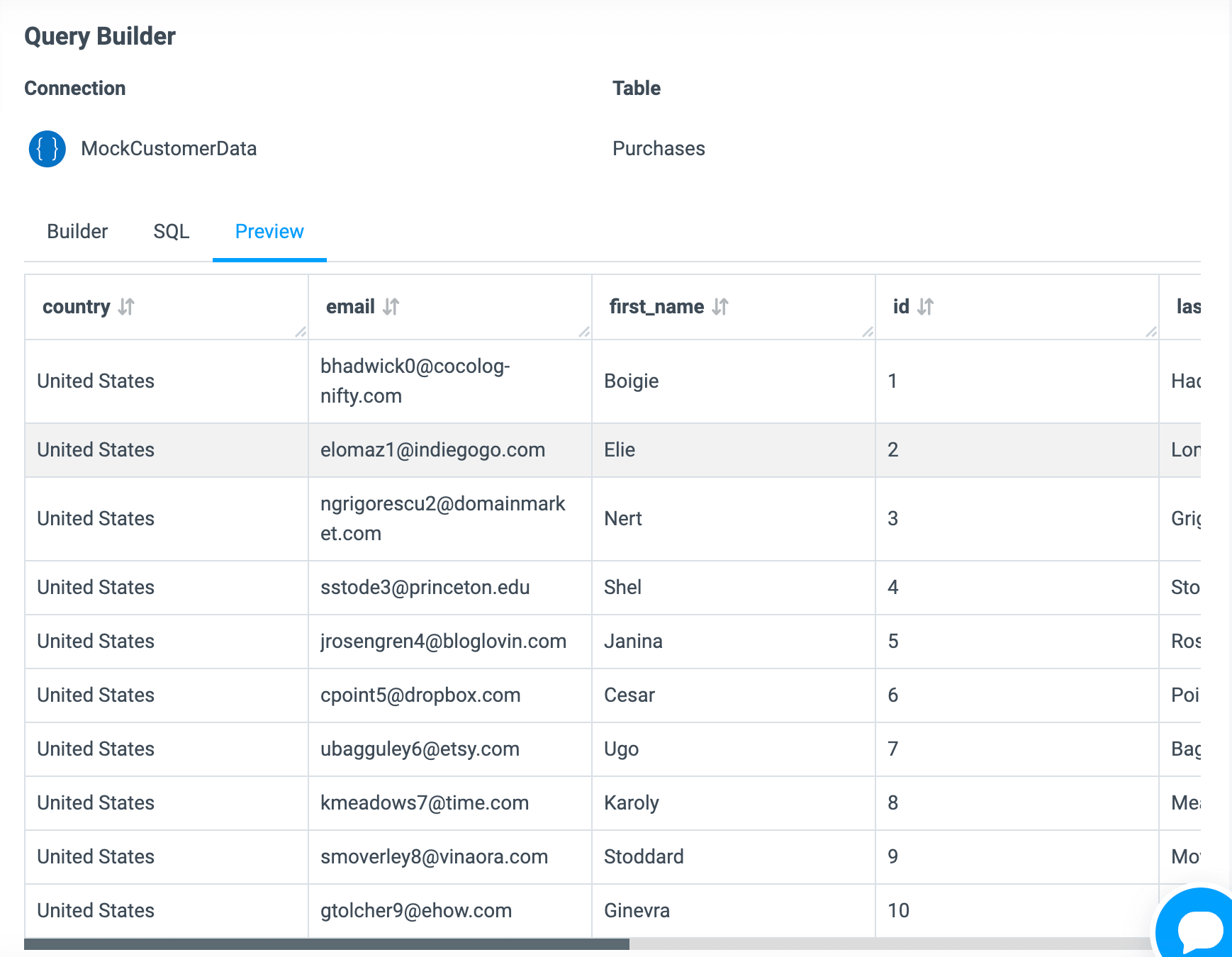Sort the country column
This screenshot has width=1232, height=957.
click(x=125, y=307)
